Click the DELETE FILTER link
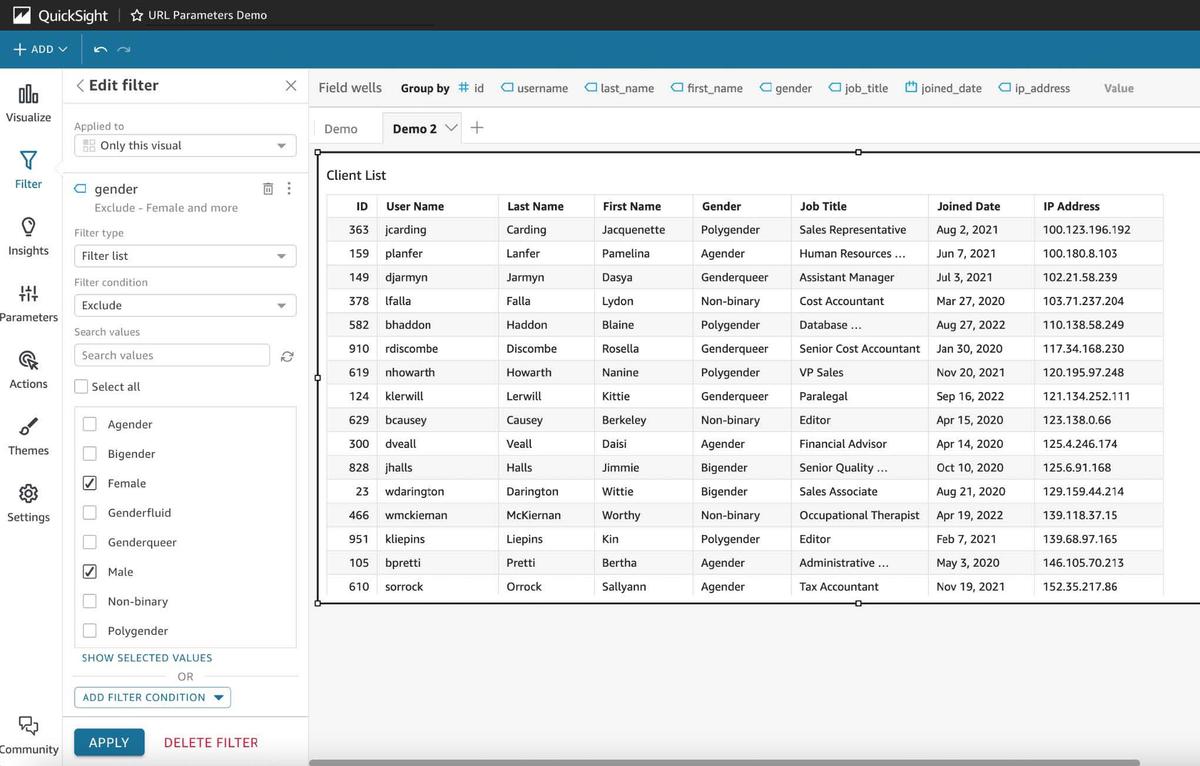Viewport: 1200px width, 766px height. (x=211, y=742)
